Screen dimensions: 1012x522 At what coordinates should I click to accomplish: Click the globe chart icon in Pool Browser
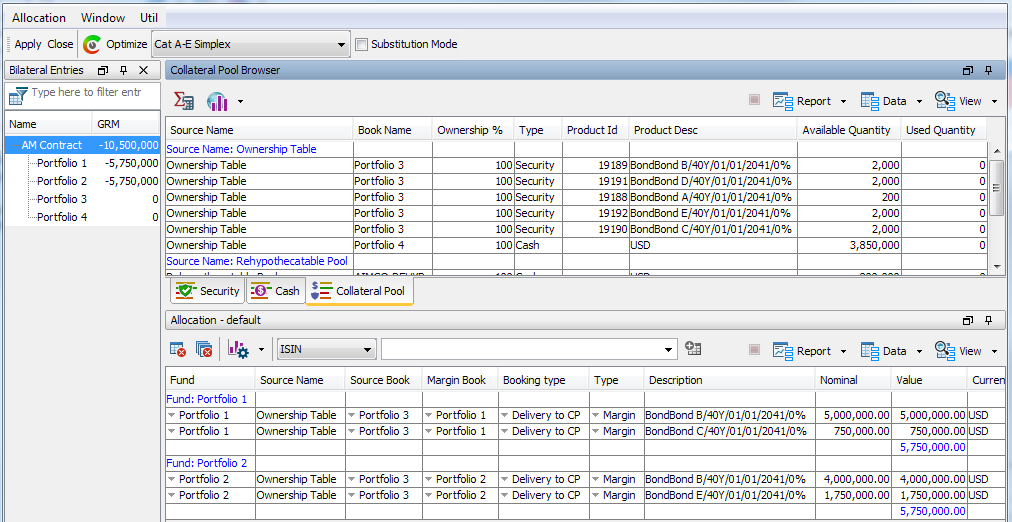(218, 101)
